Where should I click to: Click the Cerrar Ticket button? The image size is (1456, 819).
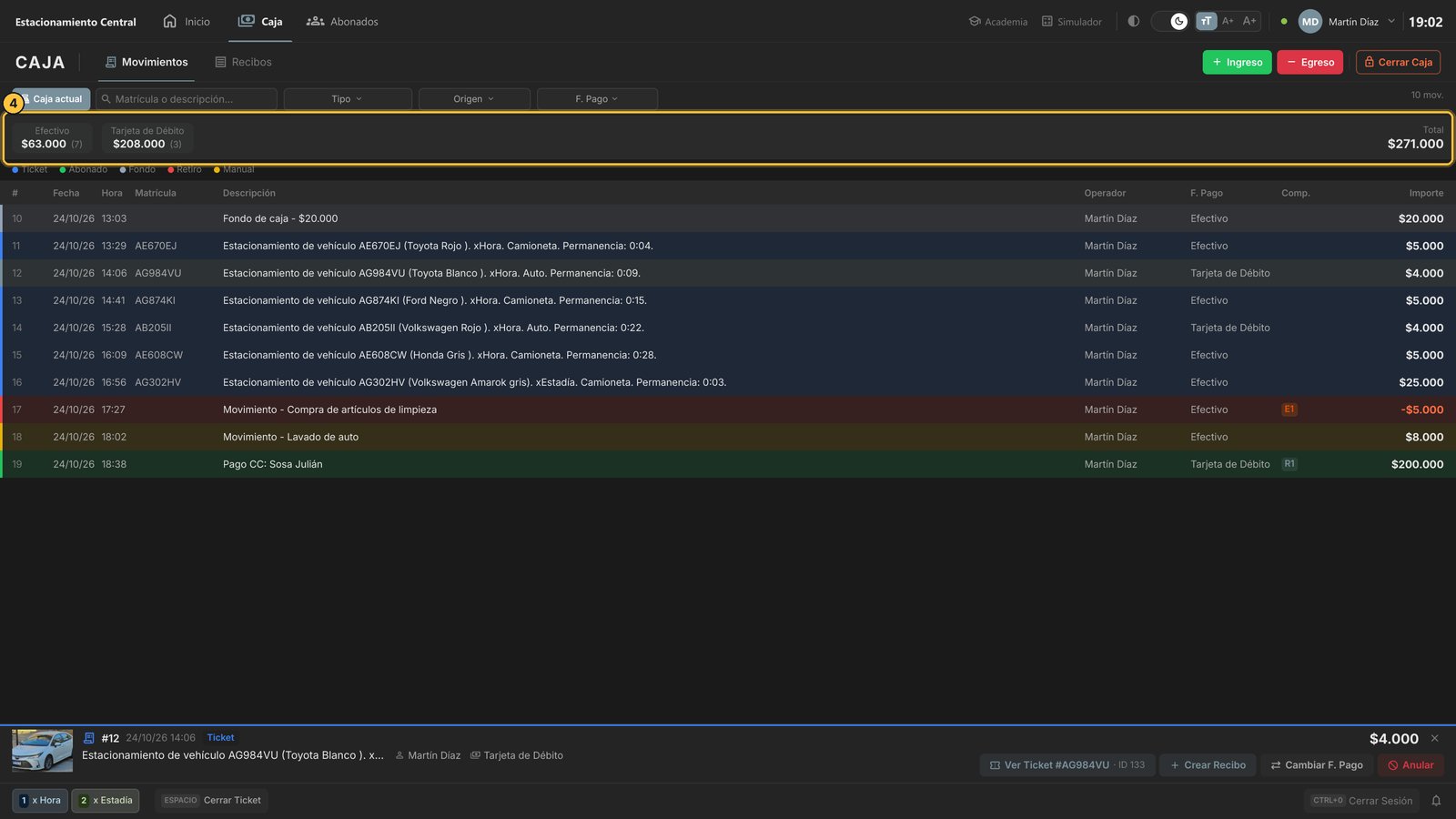point(211,801)
